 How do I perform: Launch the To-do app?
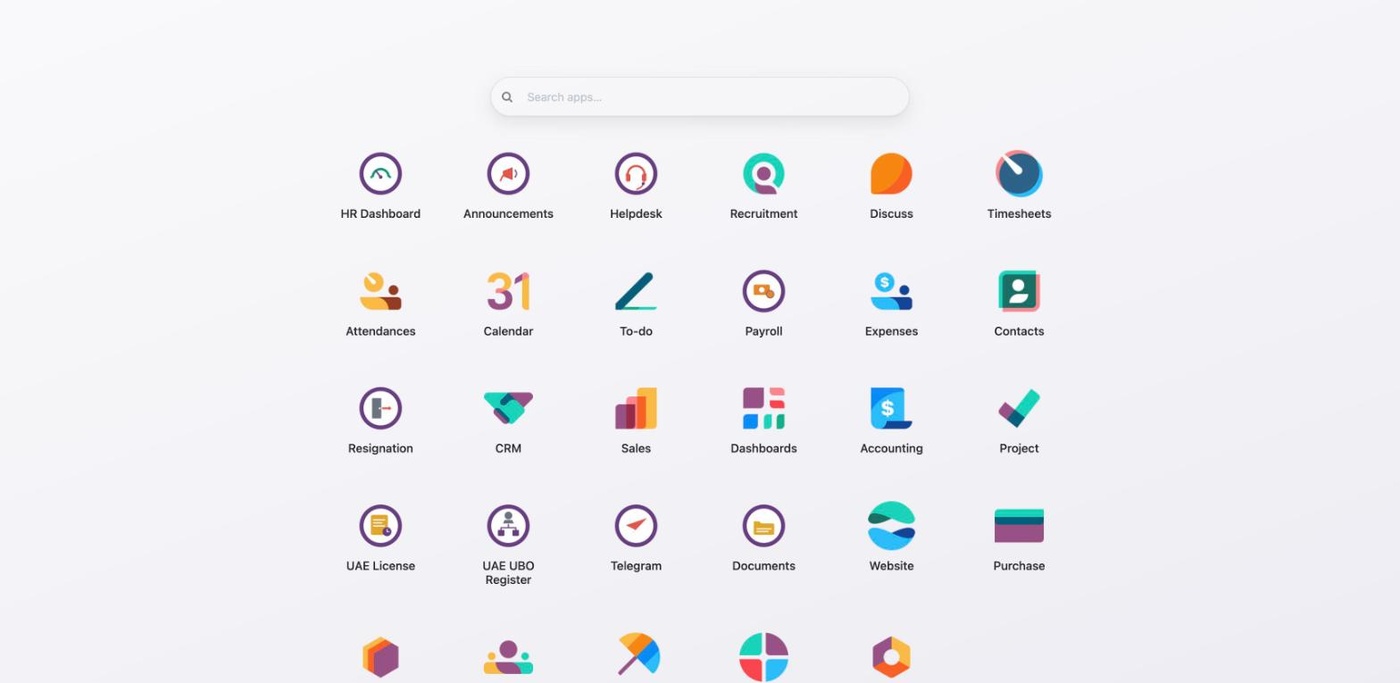tap(636, 291)
